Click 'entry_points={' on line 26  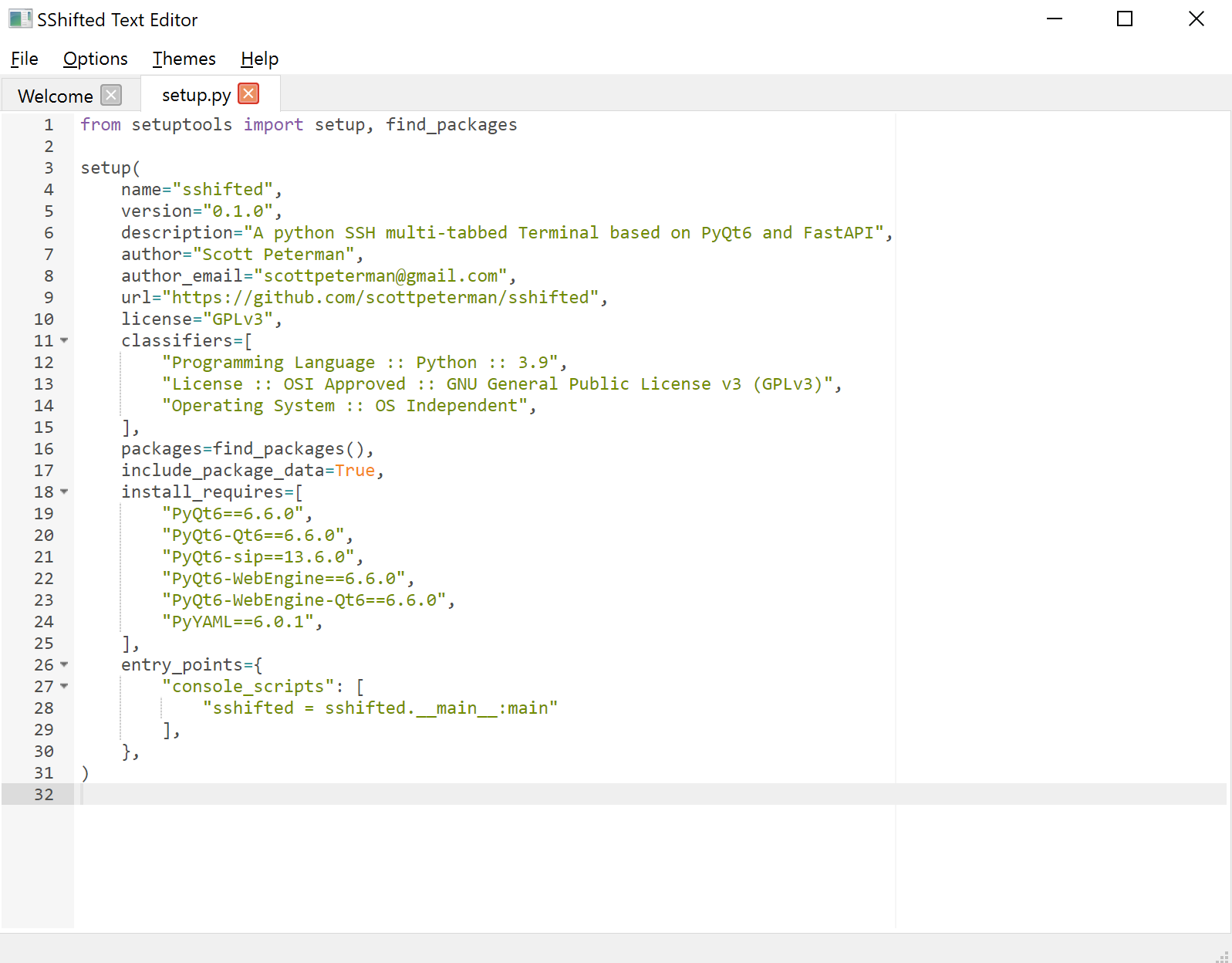192,664
